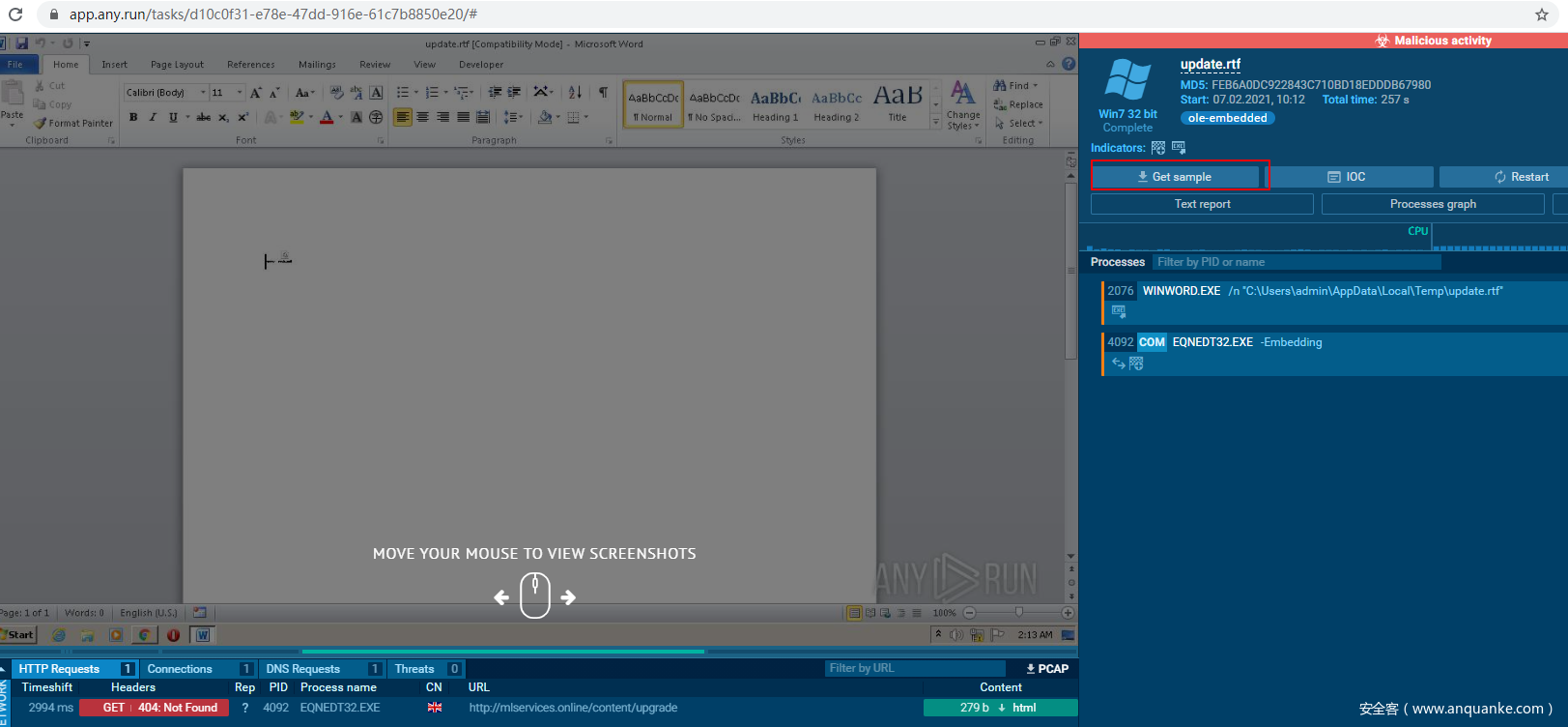Click the Format Painter icon
This screenshot has width=1568, height=727.
pos(41,123)
